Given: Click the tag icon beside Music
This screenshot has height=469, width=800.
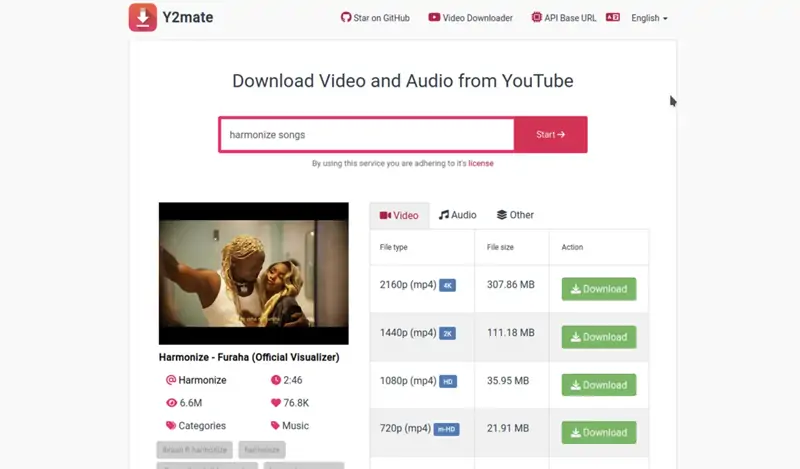Looking at the screenshot, I should click(275, 425).
